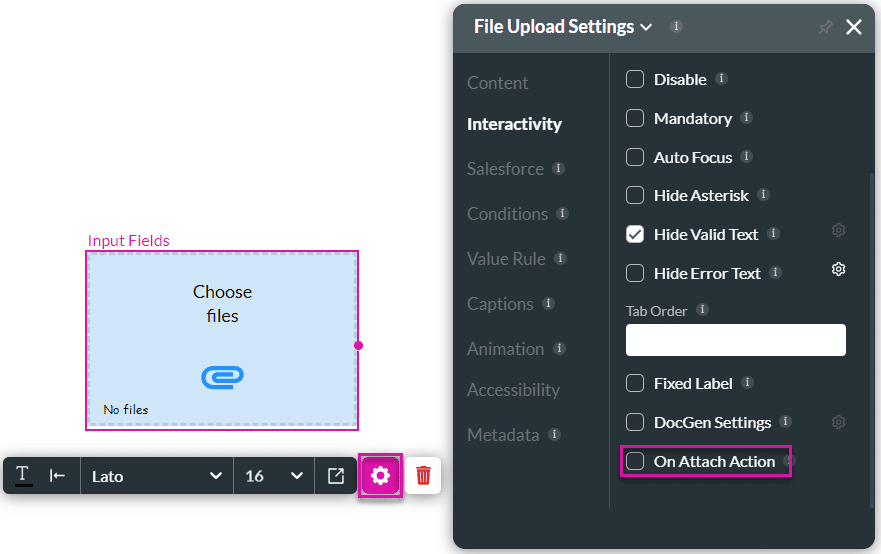Click the No files status text
This screenshot has width=881, height=554.
coord(125,410)
